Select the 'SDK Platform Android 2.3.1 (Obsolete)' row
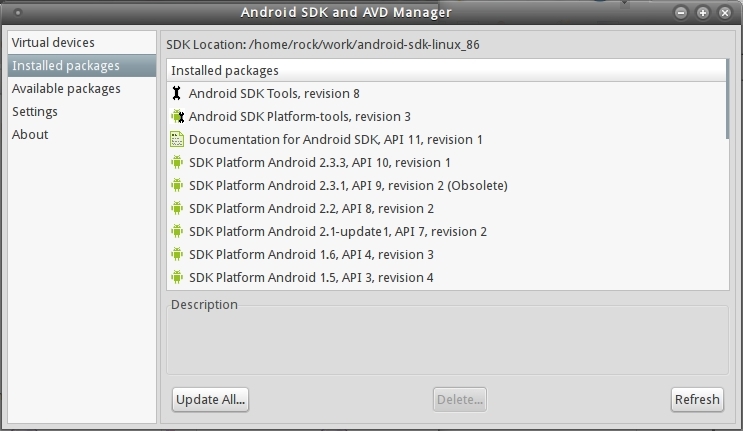The width and height of the screenshot is (743, 431). click(x=446, y=185)
